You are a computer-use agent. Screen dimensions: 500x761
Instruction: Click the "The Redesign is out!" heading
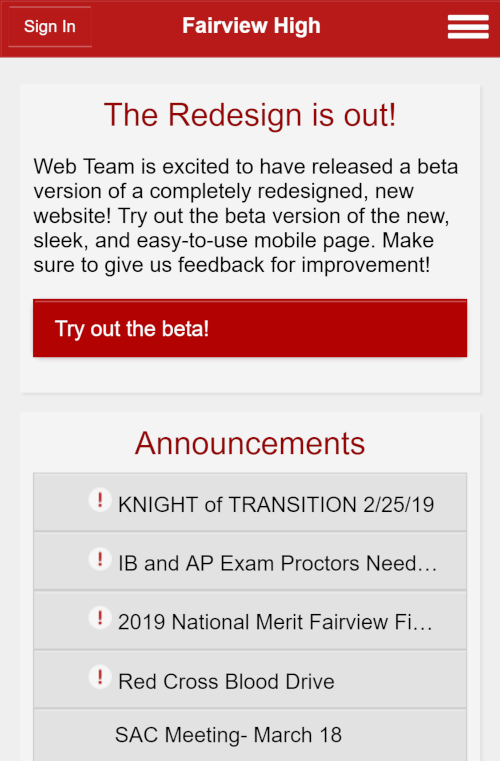pyautogui.click(x=250, y=115)
